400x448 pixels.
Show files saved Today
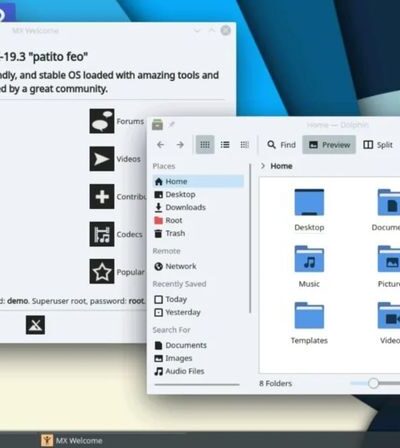click(171, 299)
